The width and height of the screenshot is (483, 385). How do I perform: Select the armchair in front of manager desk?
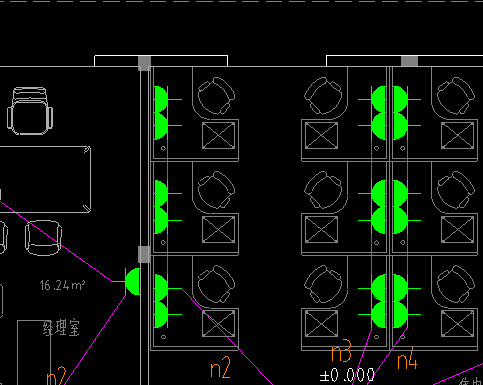43,238
